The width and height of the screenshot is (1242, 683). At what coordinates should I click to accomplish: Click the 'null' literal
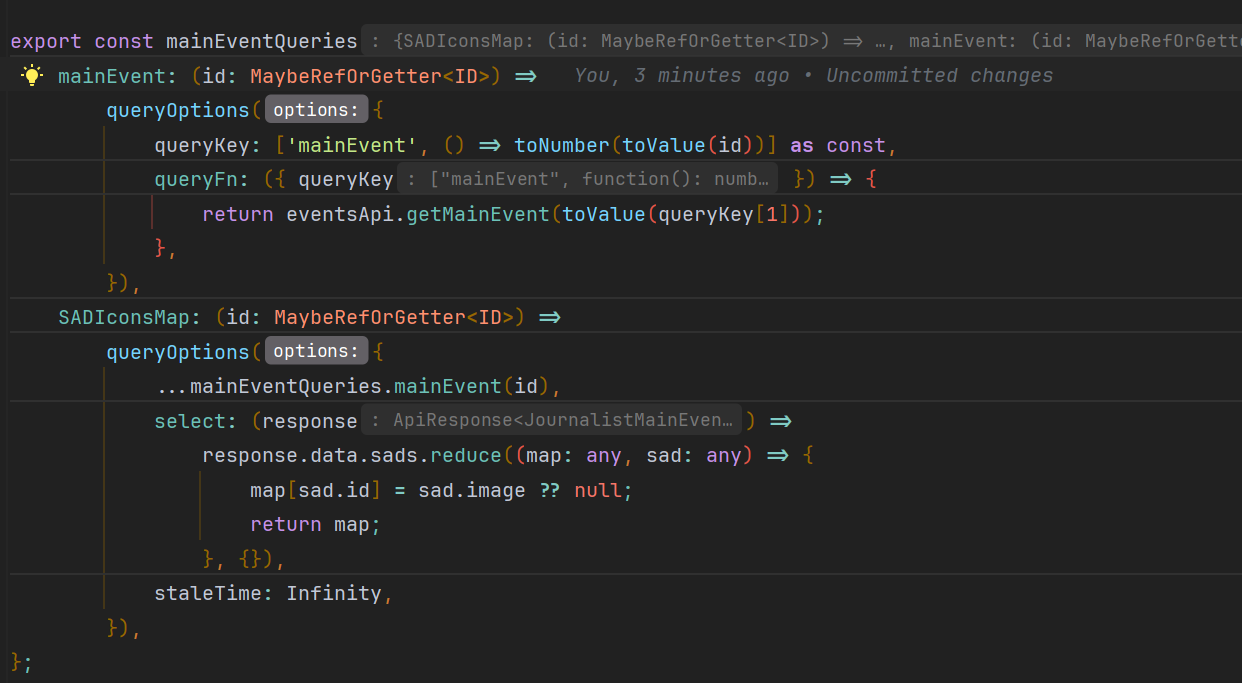pos(598,490)
